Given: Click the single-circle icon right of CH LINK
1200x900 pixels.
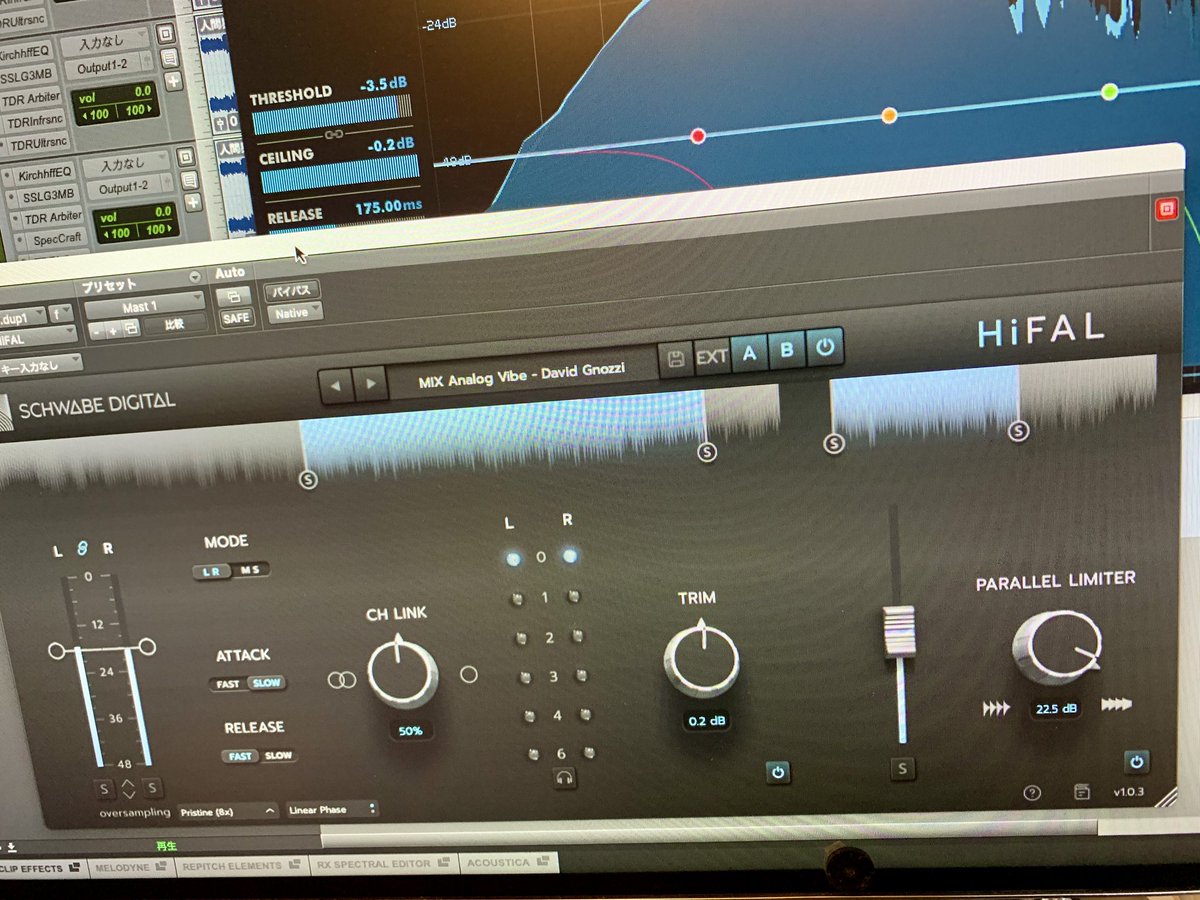Looking at the screenshot, I should point(469,675).
